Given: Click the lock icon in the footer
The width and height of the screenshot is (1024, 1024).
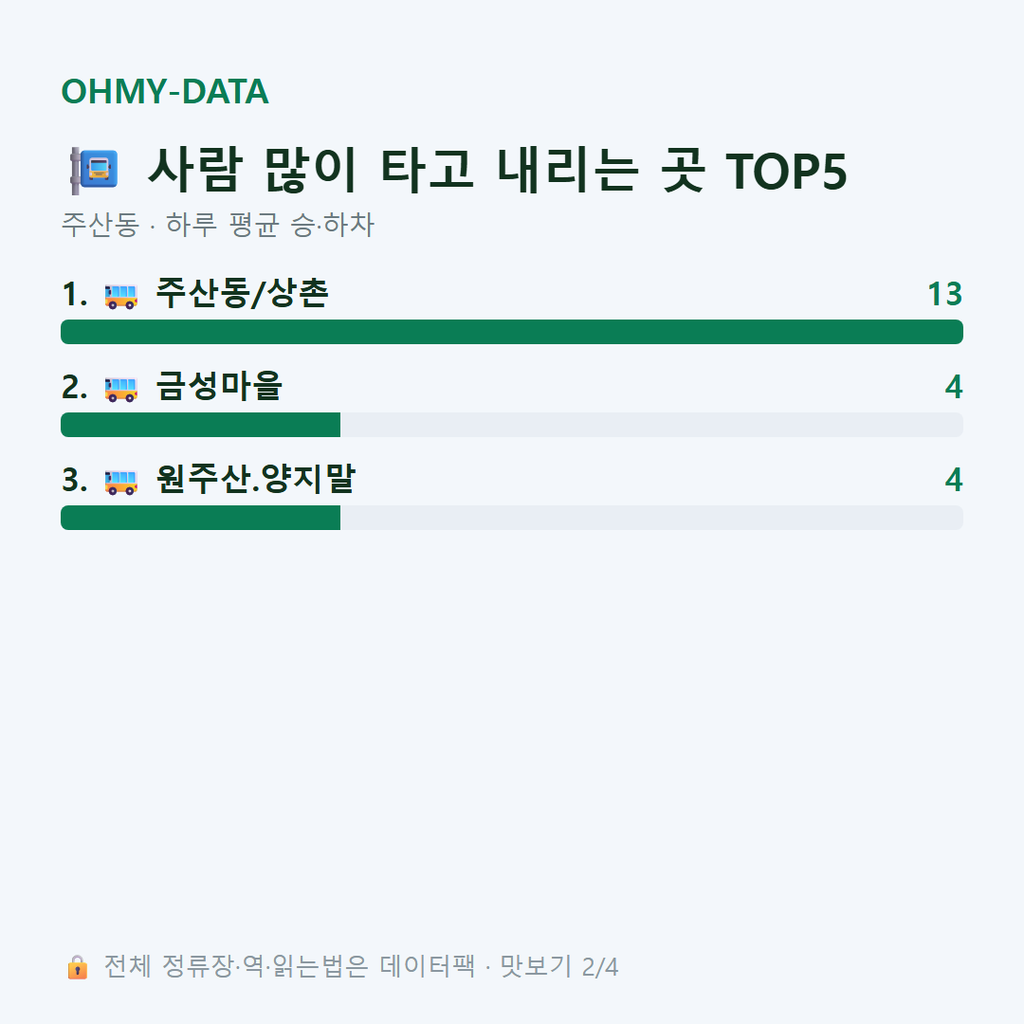Looking at the screenshot, I should 77,967.
